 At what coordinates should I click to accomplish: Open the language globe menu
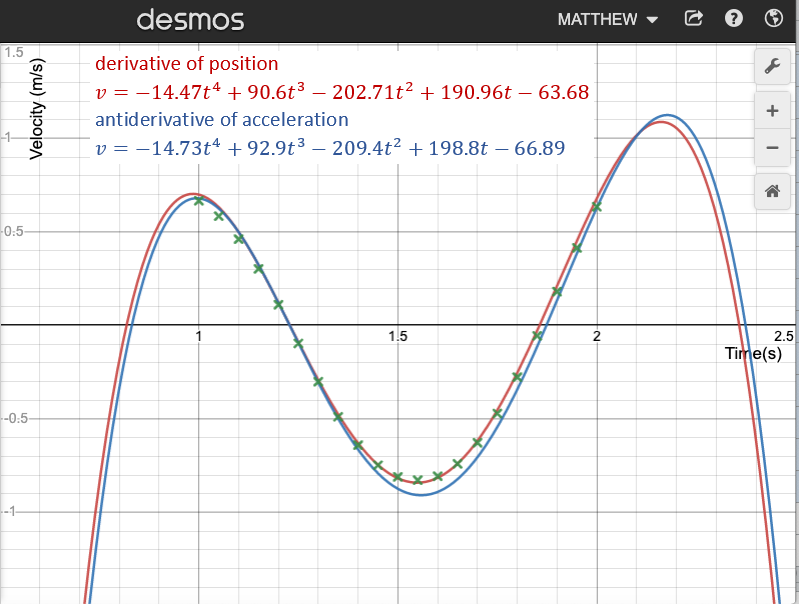pyautogui.click(x=774, y=19)
